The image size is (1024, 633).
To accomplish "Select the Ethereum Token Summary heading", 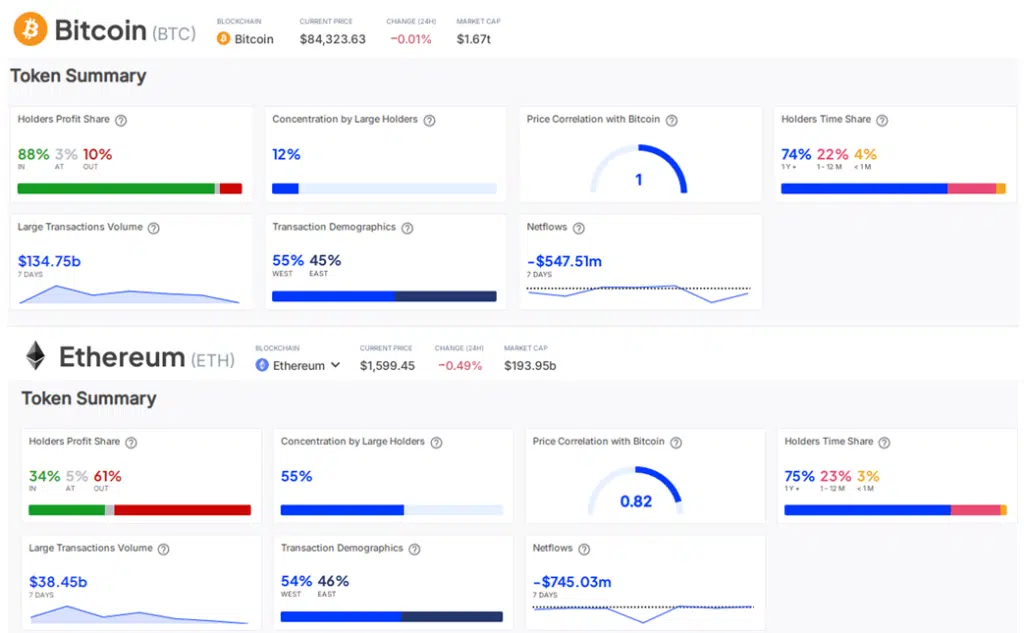I will click(x=89, y=398).
